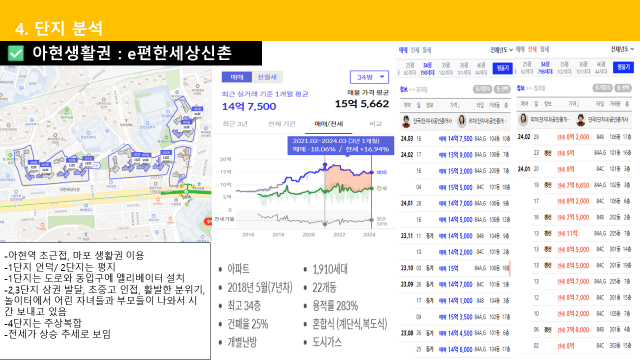Expand the 전체년도 dropdown in 매매 panel
This screenshot has width=640, height=360.
click(502, 50)
